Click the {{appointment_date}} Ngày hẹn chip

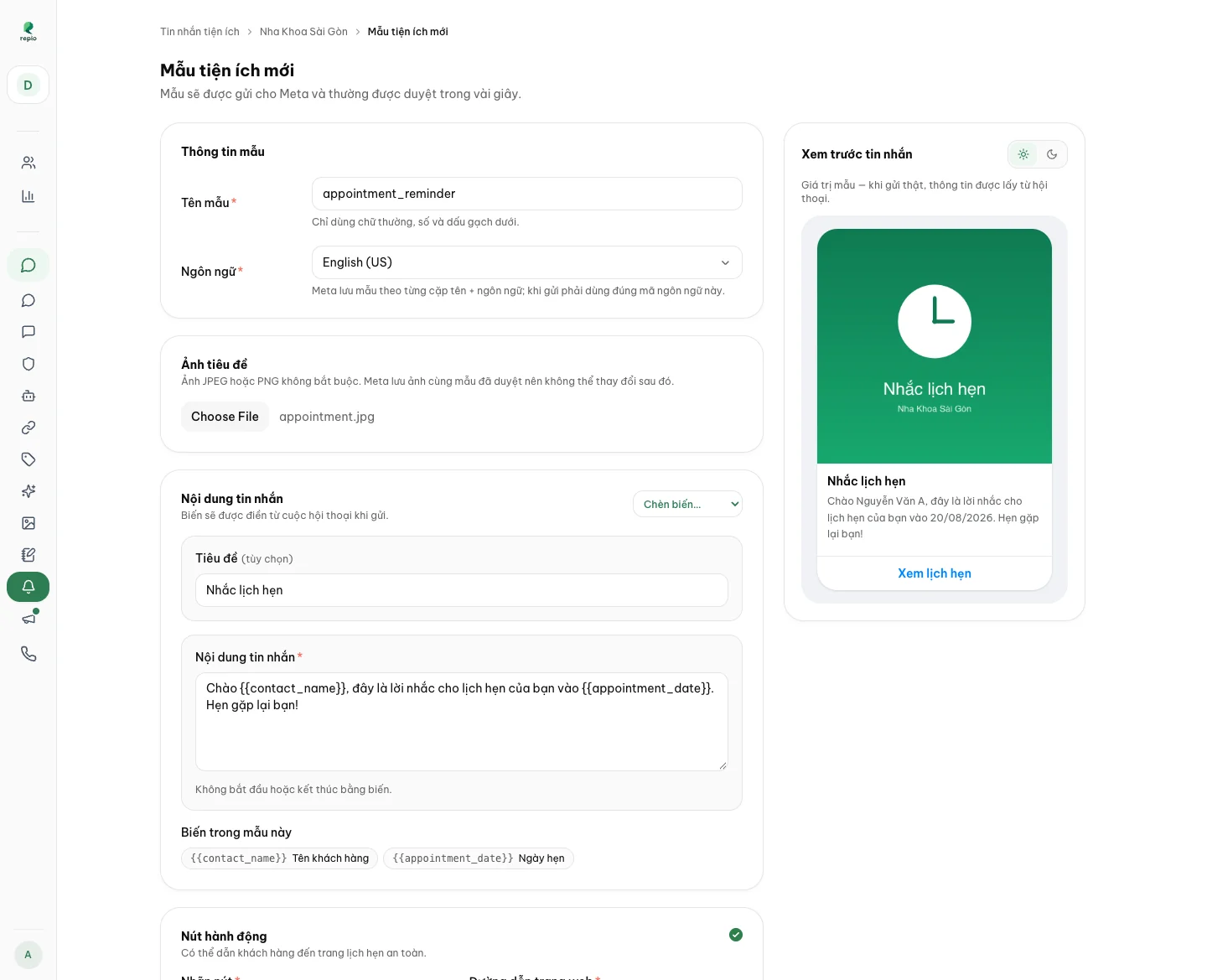pos(479,858)
